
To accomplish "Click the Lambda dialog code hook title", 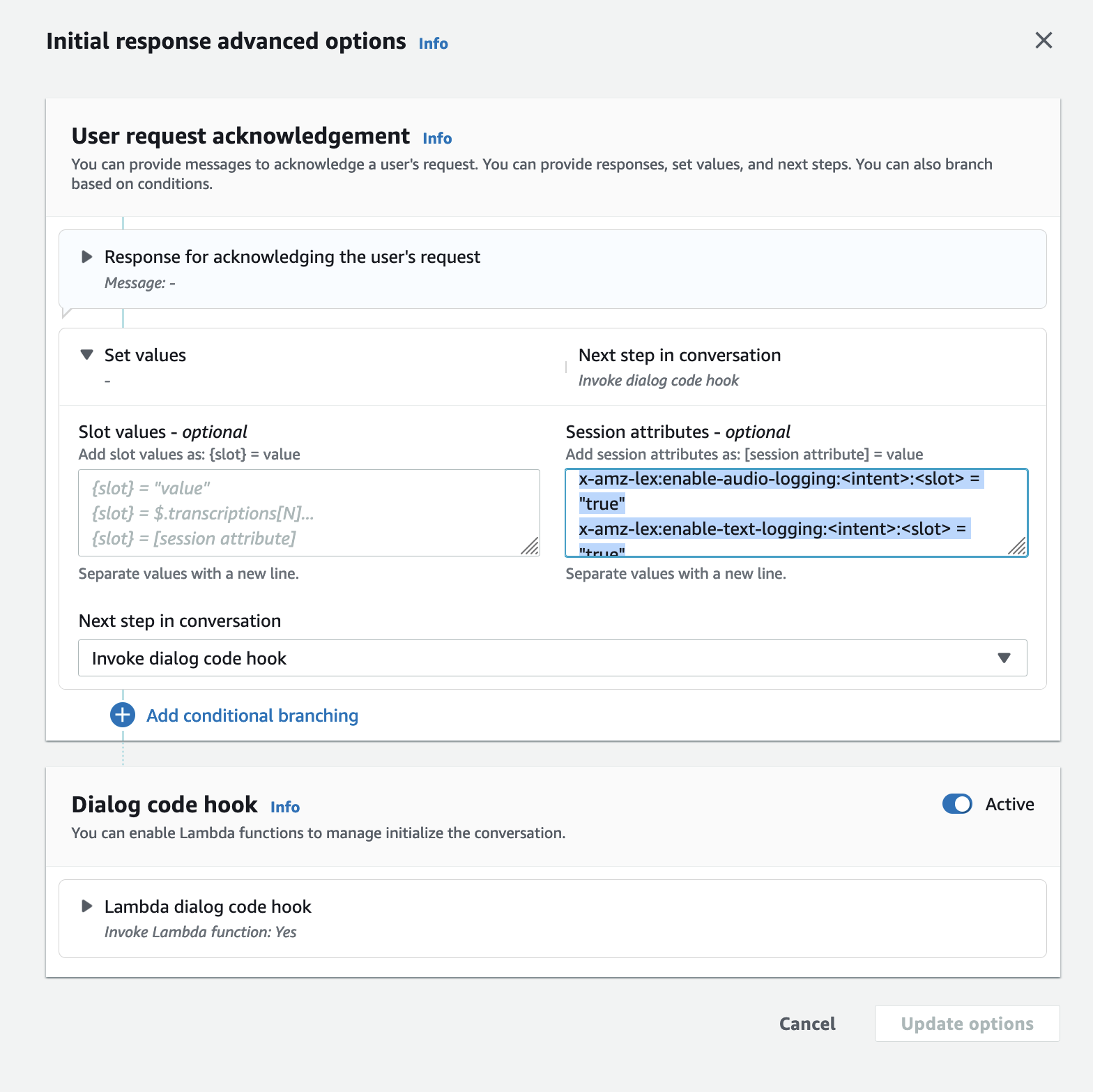I will [208, 907].
